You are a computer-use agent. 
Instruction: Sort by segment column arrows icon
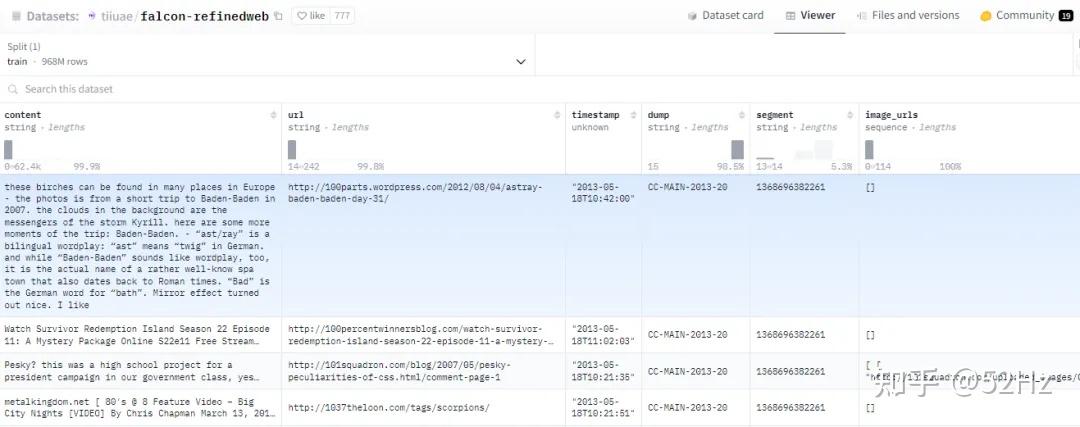click(x=852, y=115)
